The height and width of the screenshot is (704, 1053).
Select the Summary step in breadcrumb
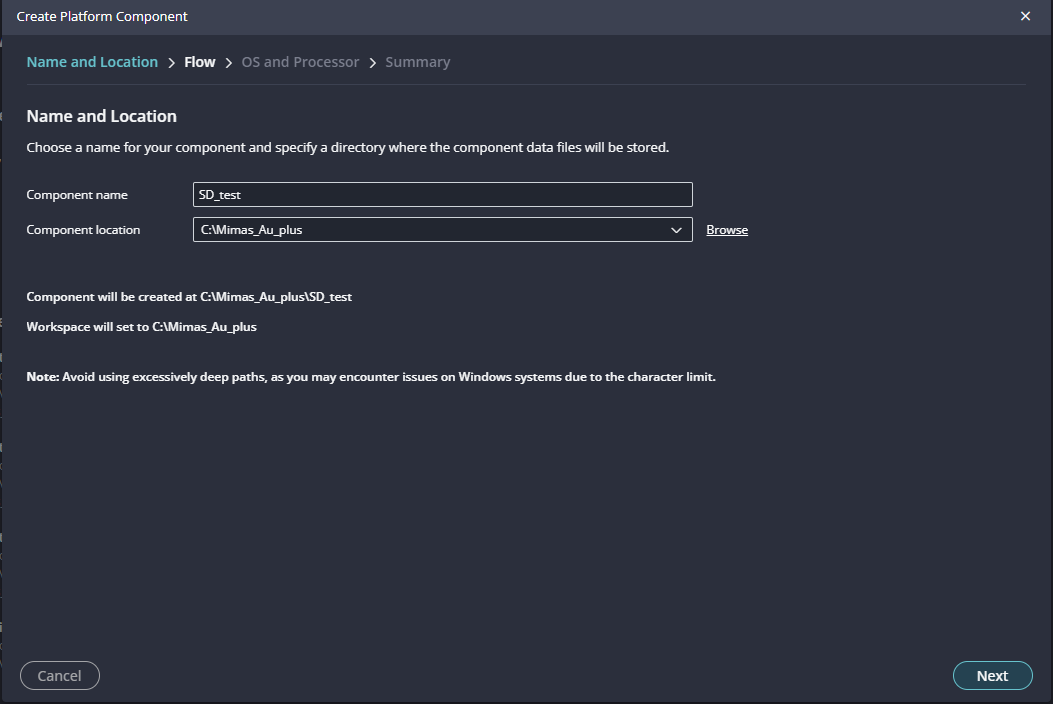(x=417, y=62)
